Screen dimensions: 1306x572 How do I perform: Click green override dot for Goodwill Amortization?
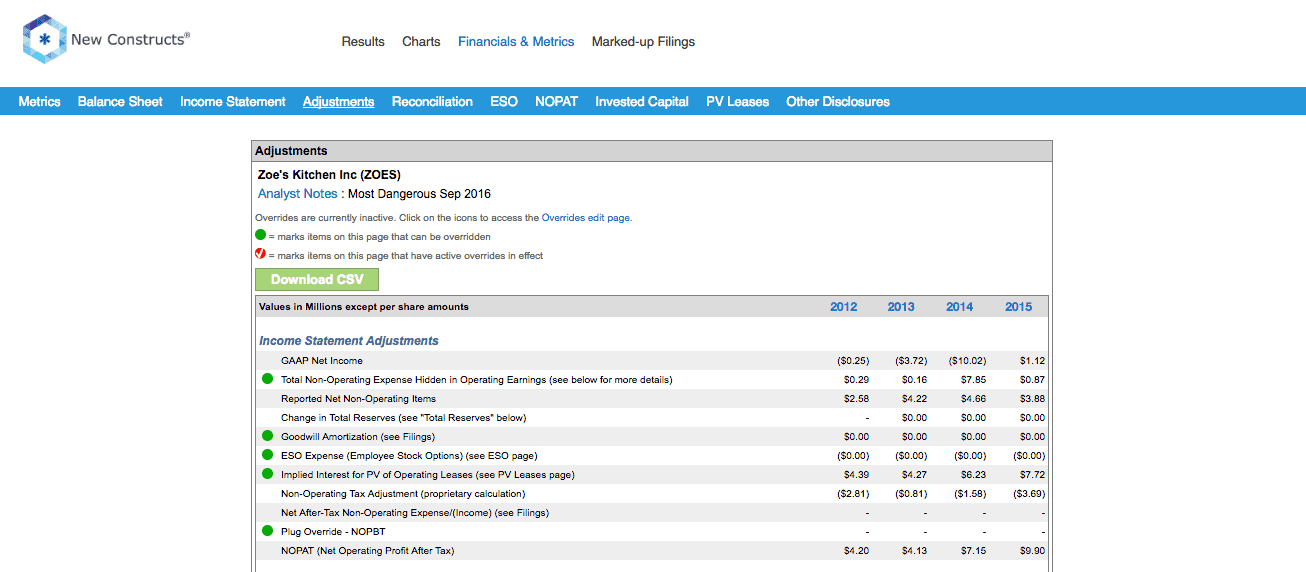(x=267, y=436)
